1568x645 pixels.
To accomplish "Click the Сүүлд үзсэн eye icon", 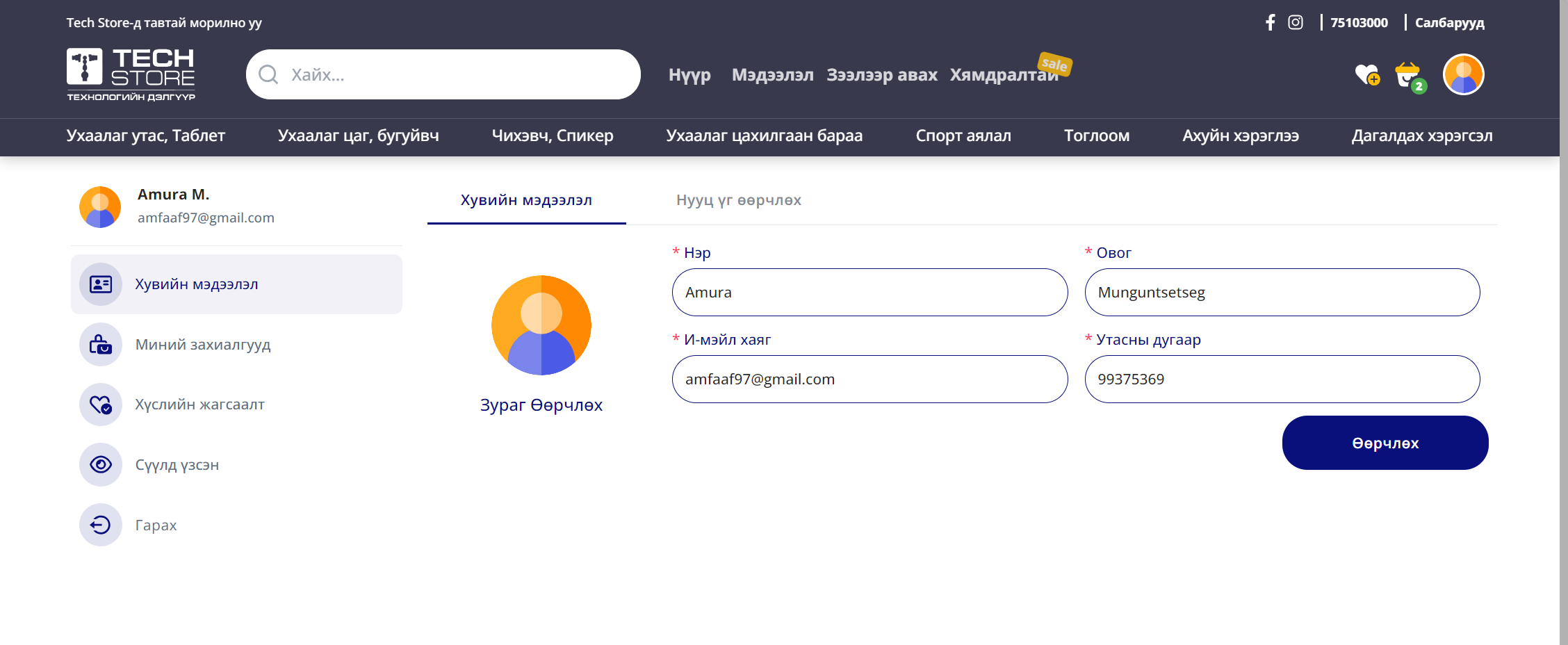I will tap(101, 464).
